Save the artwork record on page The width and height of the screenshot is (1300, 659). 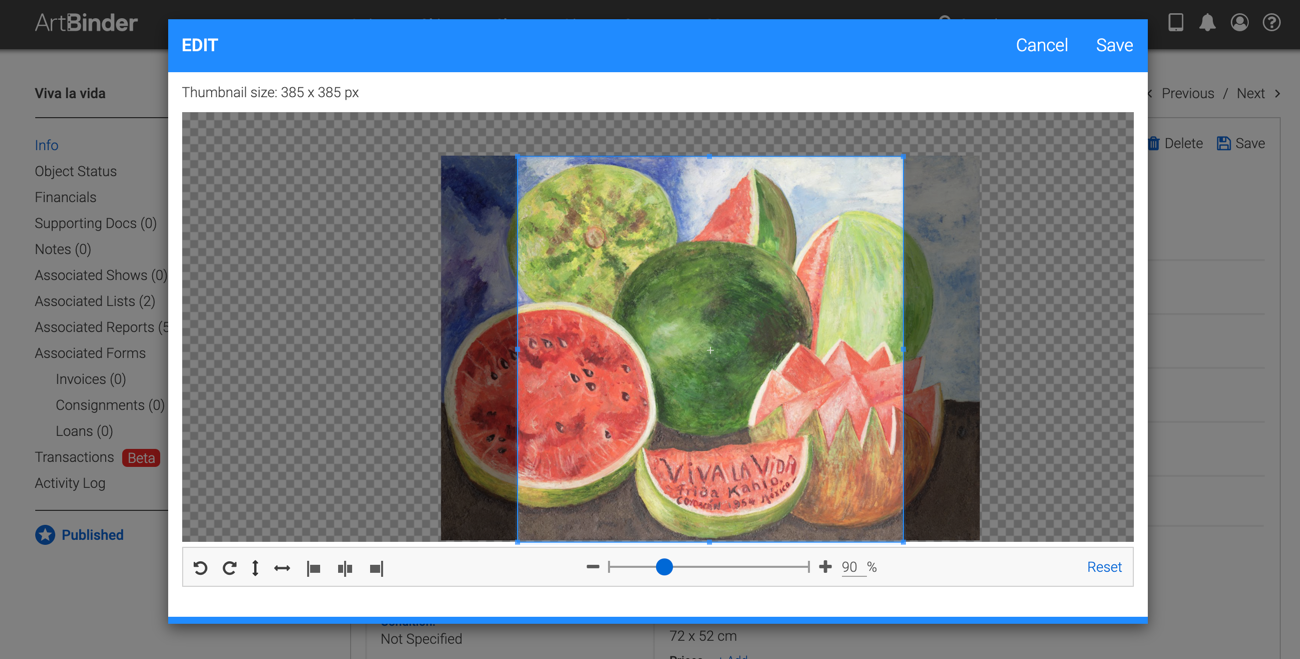tap(1241, 143)
